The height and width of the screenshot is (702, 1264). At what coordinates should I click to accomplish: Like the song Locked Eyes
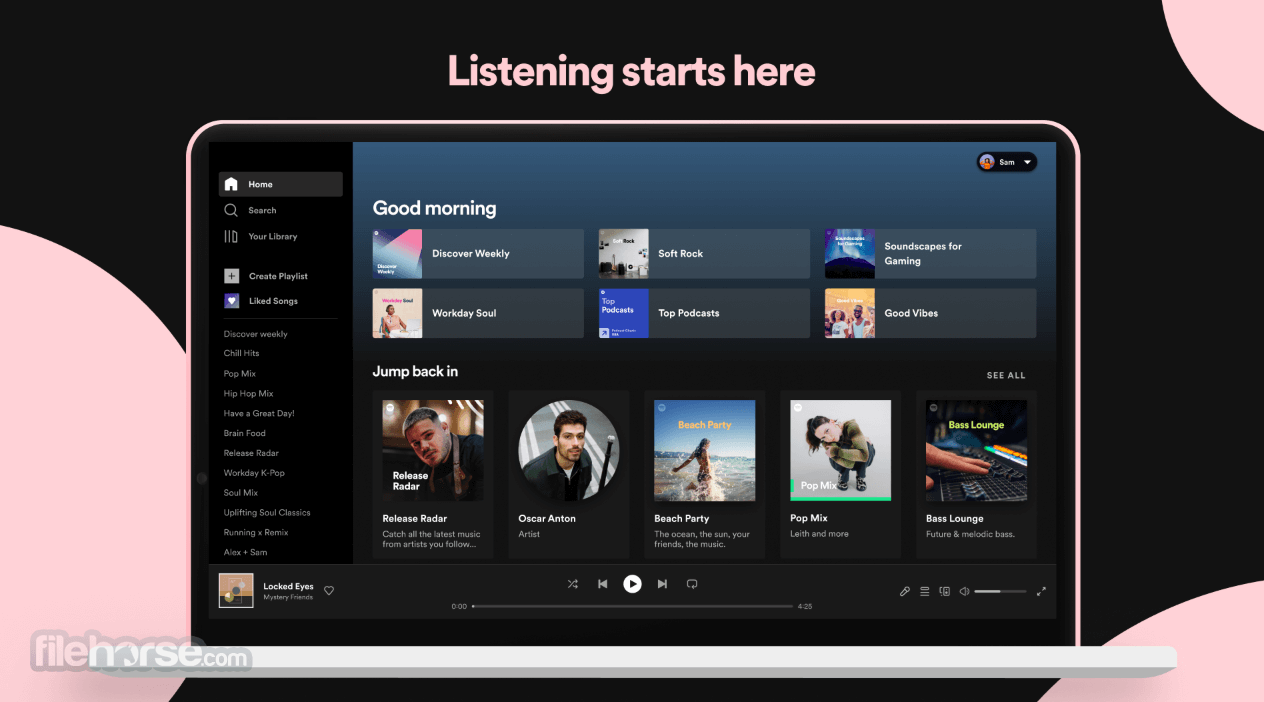[x=329, y=591]
